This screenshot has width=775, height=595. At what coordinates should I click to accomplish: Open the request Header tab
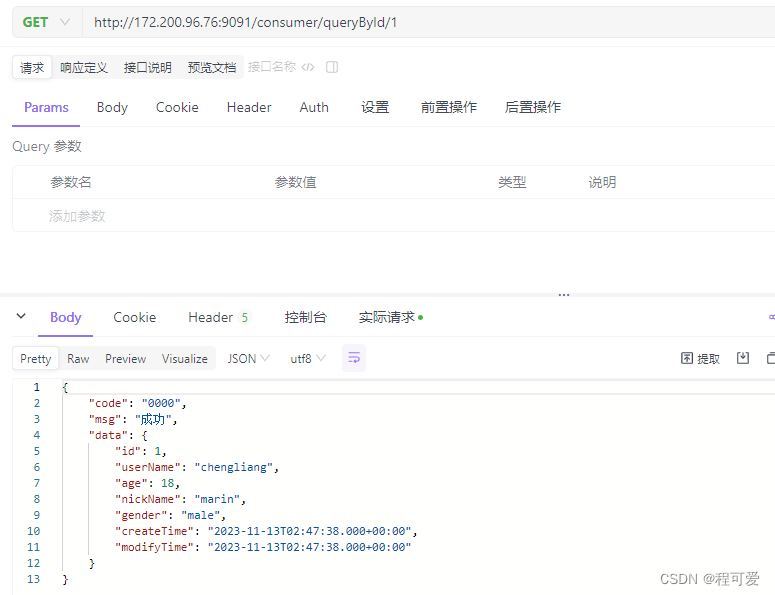249,107
